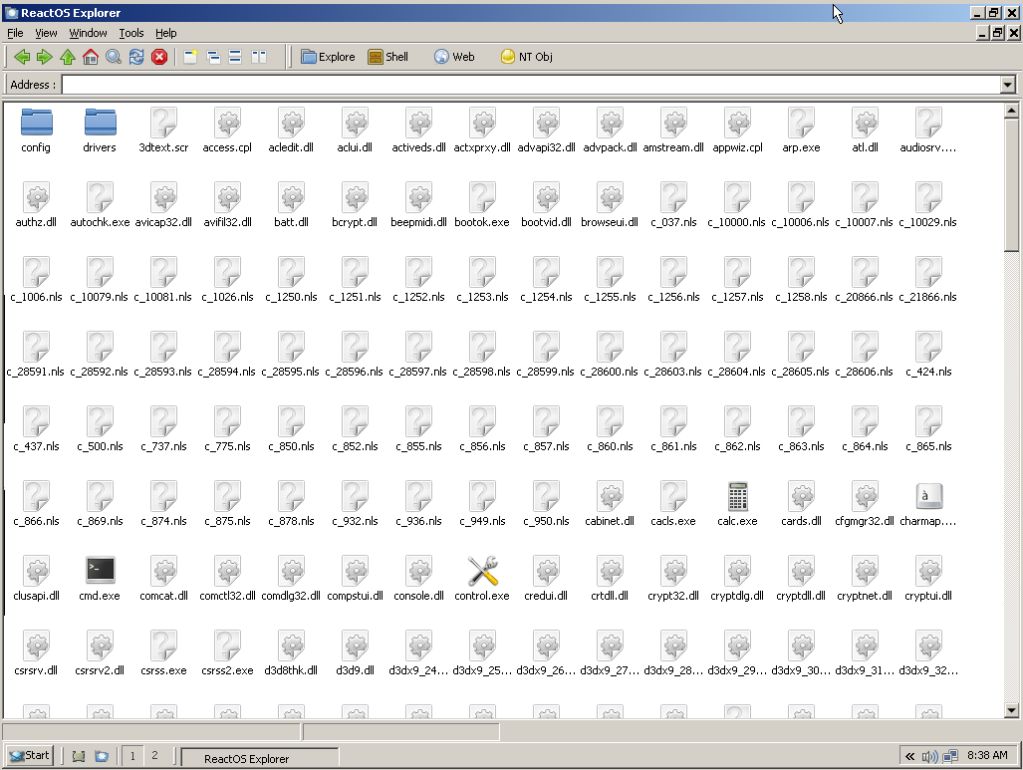Open the drivers folder

point(99,125)
